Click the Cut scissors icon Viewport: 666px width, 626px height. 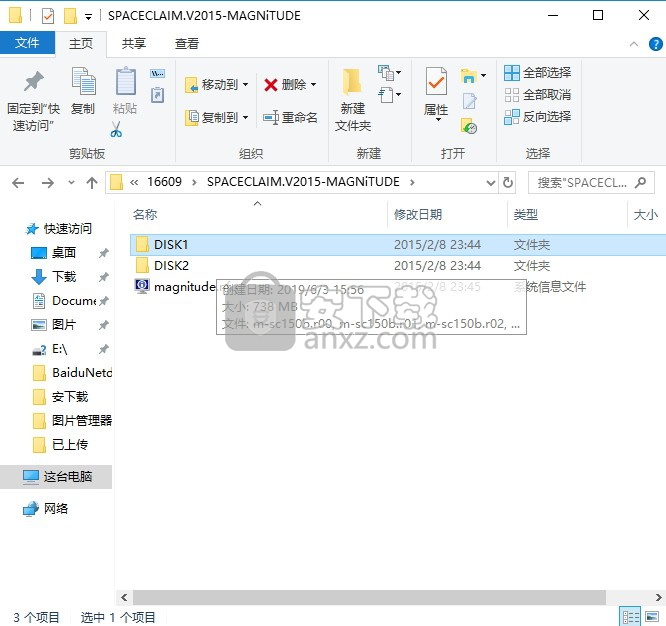coord(116,130)
